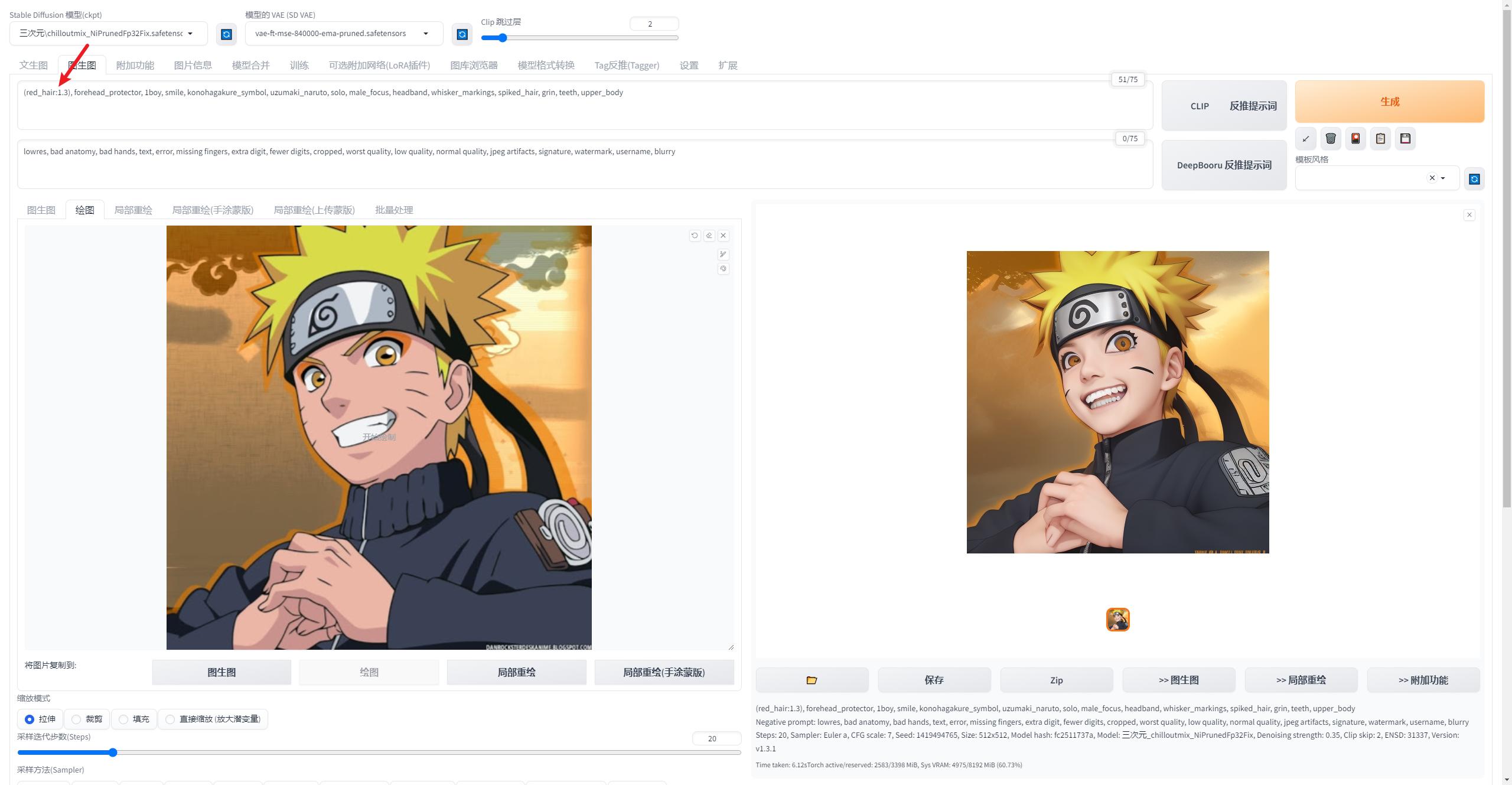Screen dimensions: 1512x785
Task: Enable the 填充 resize mode
Action: coord(123,719)
